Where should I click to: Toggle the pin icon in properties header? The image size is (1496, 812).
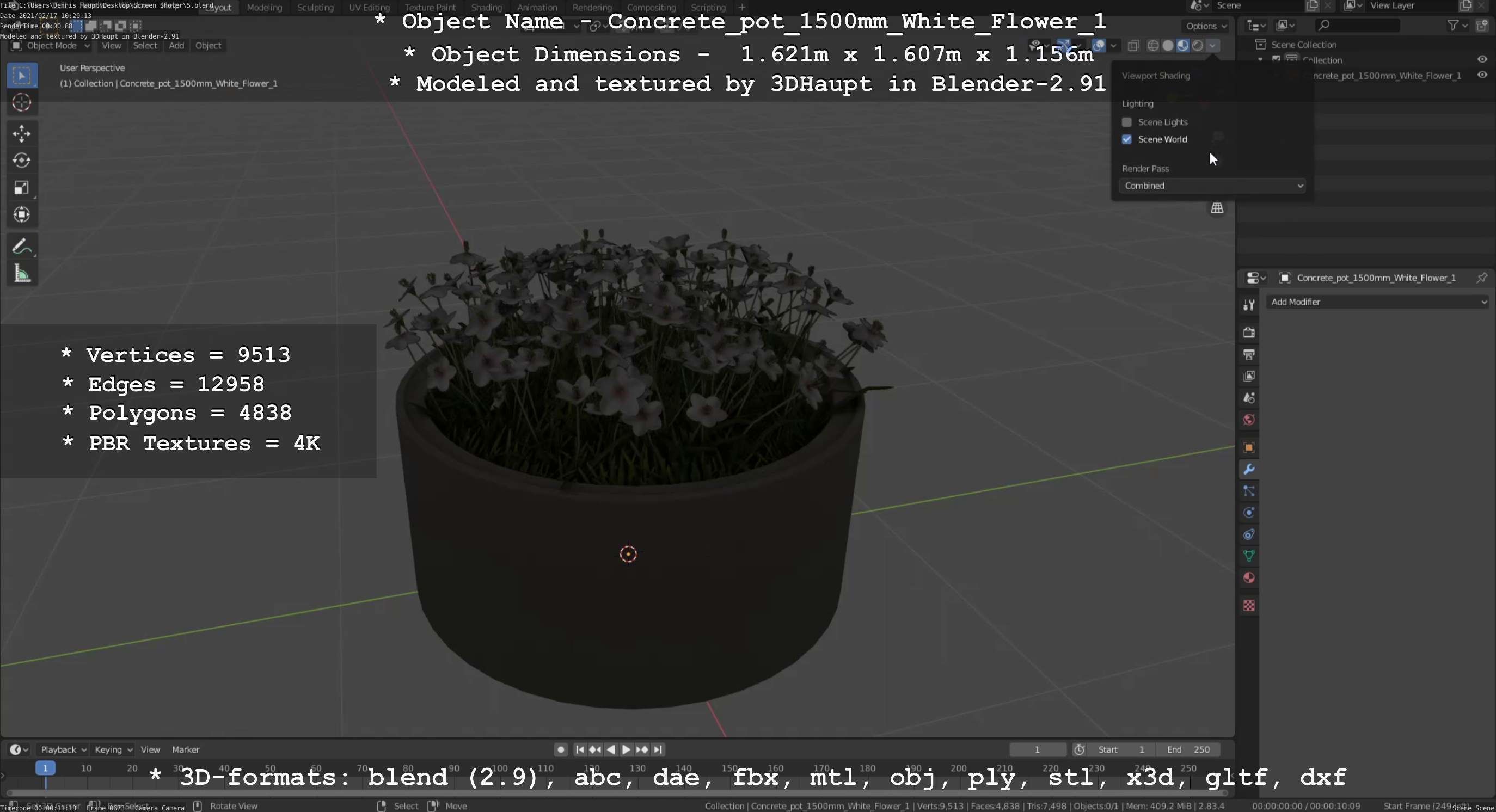coord(1482,278)
